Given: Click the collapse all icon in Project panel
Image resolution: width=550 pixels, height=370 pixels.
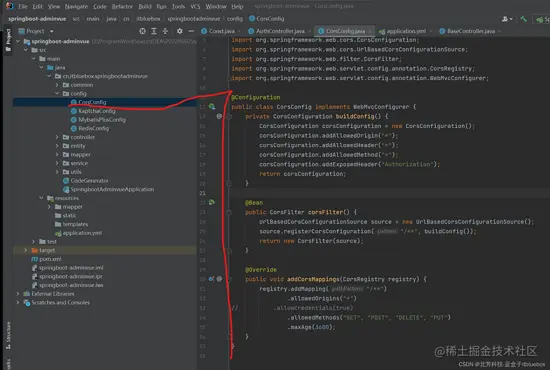Looking at the screenshot, I should point(165,31).
